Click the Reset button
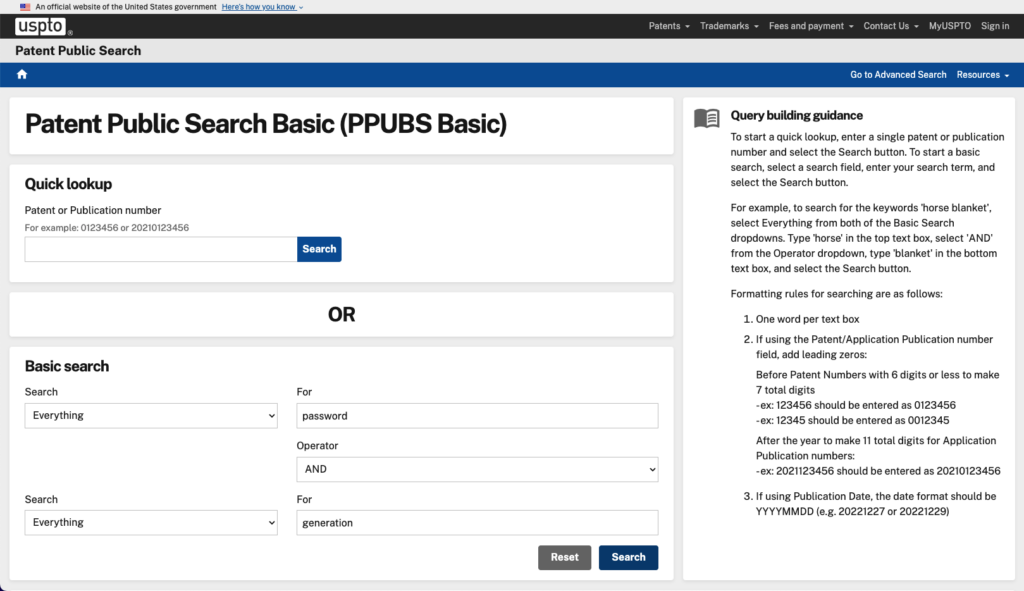The image size is (1024, 591). (564, 557)
